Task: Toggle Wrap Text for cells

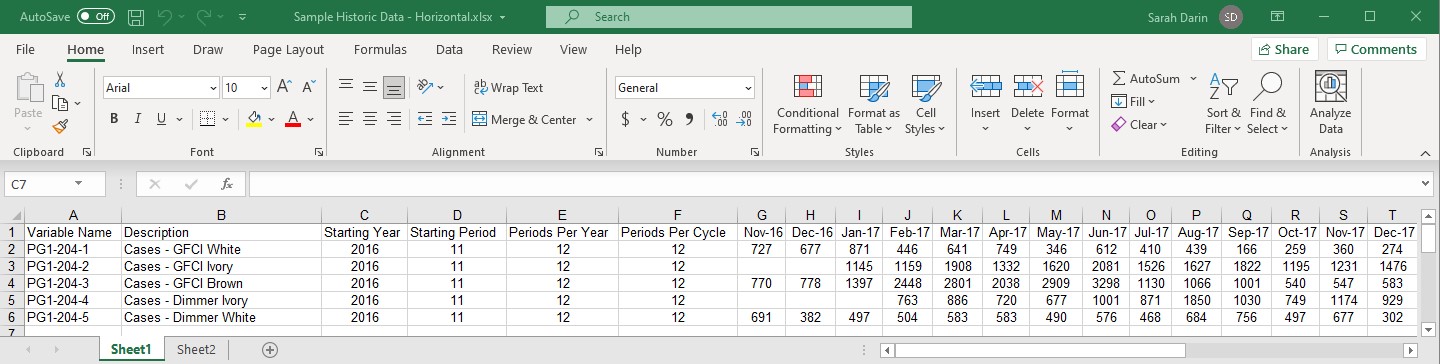Action: pyautogui.click(x=508, y=88)
